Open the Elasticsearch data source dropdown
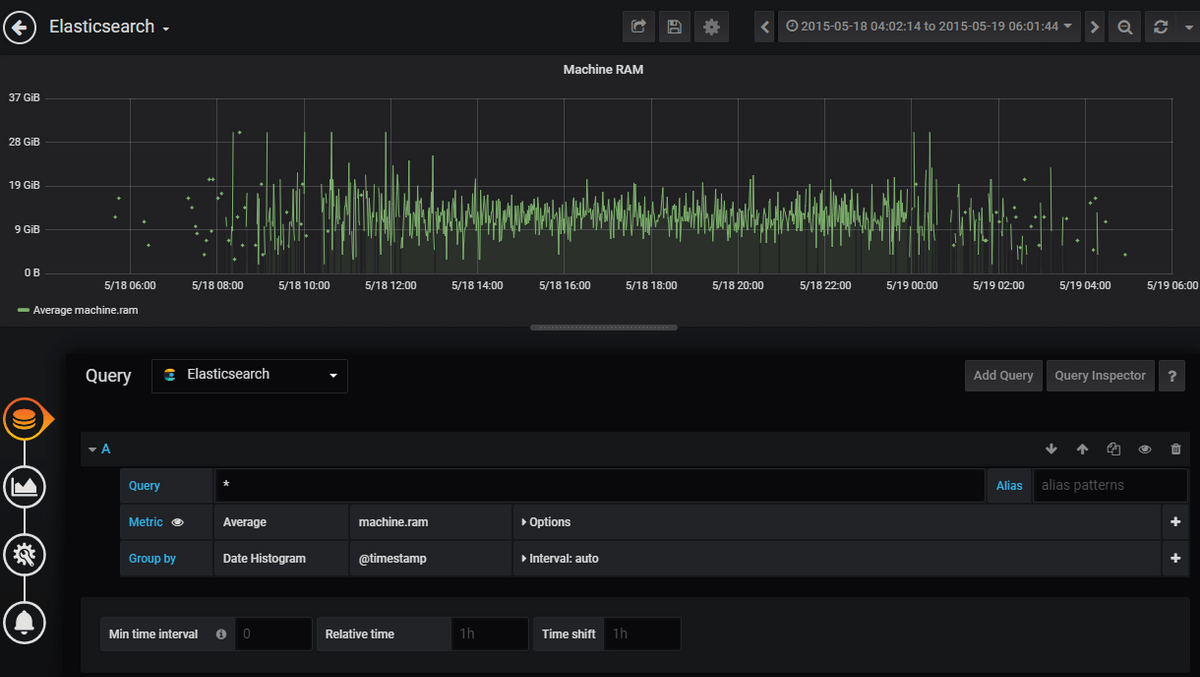The height and width of the screenshot is (677, 1200). click(250, 375)
